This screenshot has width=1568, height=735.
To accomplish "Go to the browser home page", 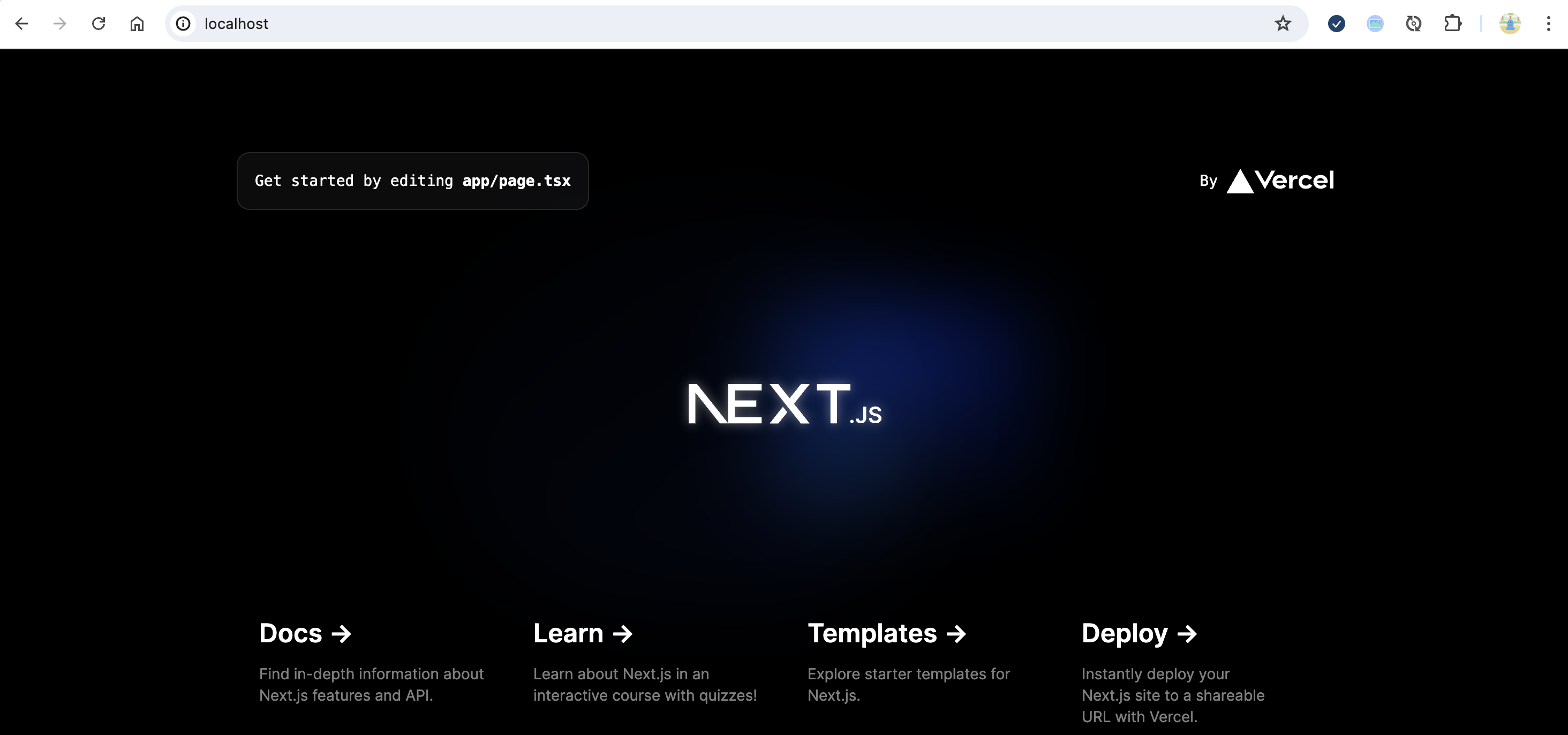I will tap(137, 24).
